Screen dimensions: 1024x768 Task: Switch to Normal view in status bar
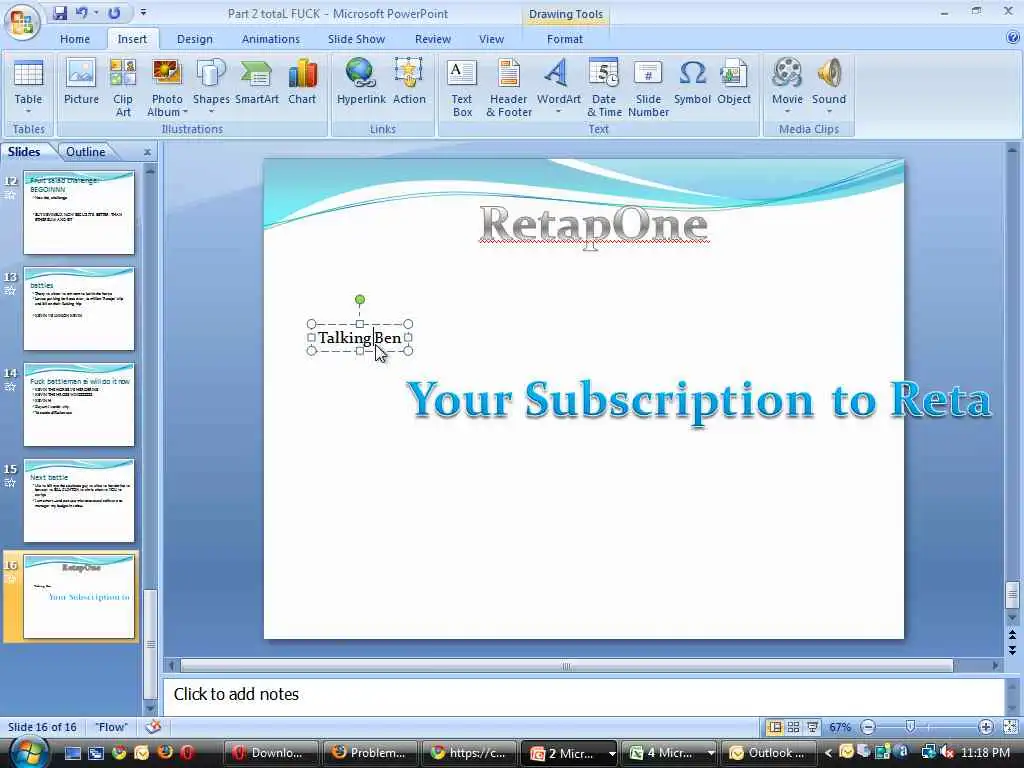(775, 727)
